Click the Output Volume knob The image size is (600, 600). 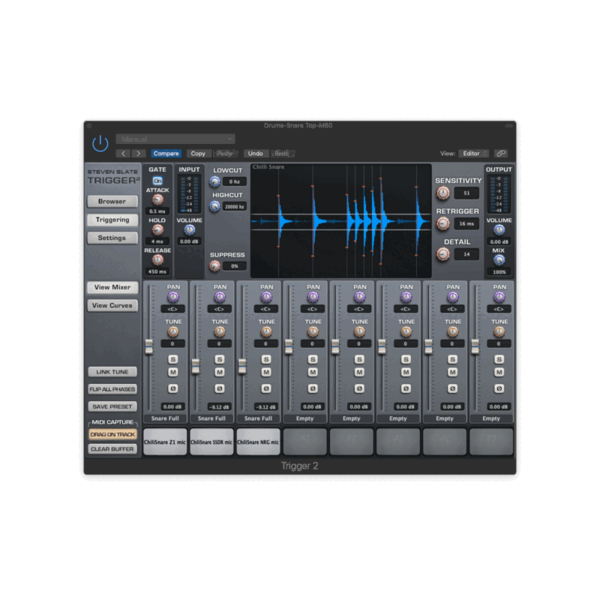click(x=499, y=230)
